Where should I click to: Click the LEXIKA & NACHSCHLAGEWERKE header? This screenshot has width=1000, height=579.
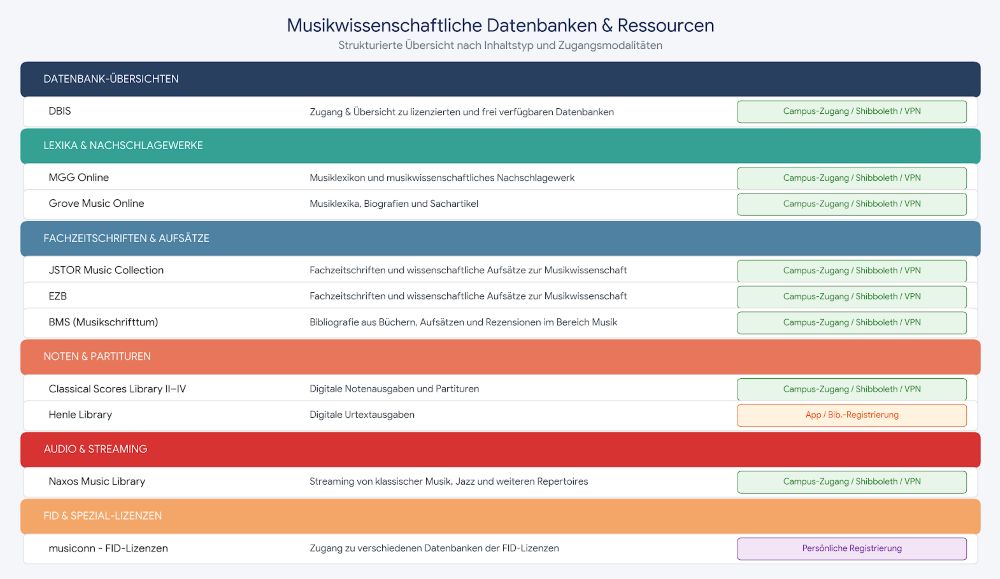(x=500, y=145)
